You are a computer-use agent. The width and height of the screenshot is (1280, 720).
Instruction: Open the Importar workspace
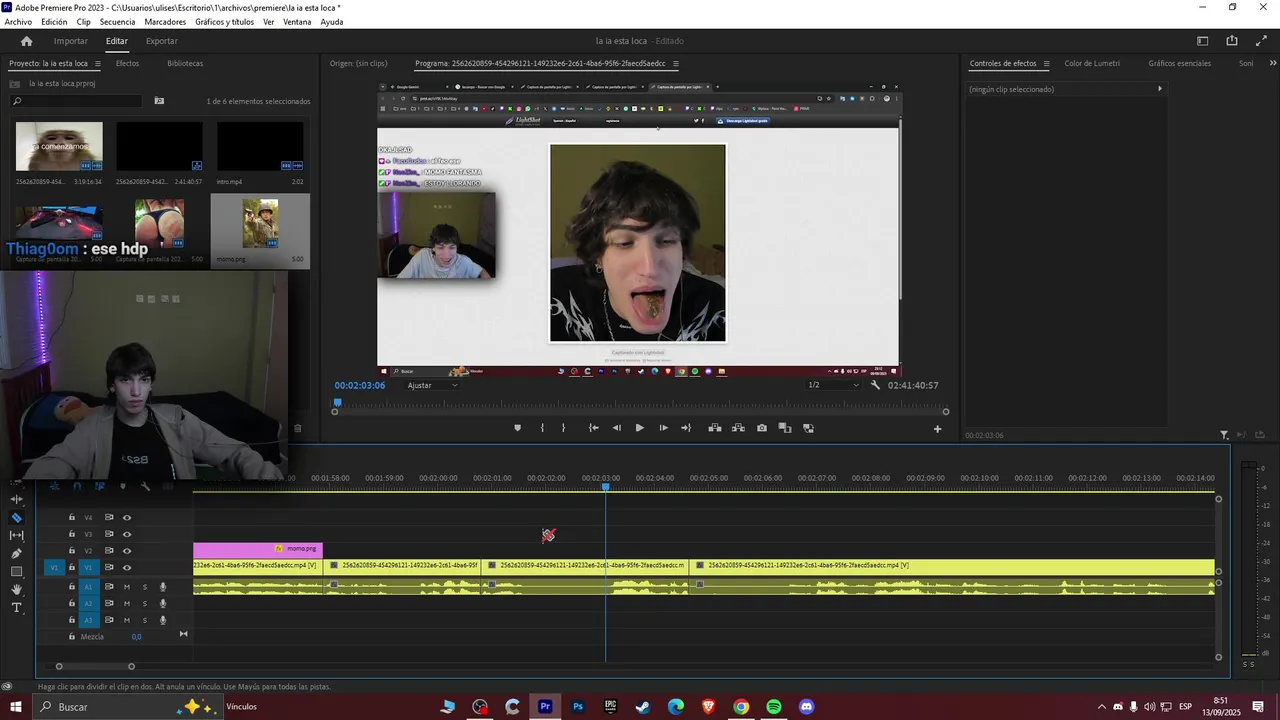[70, 41]
